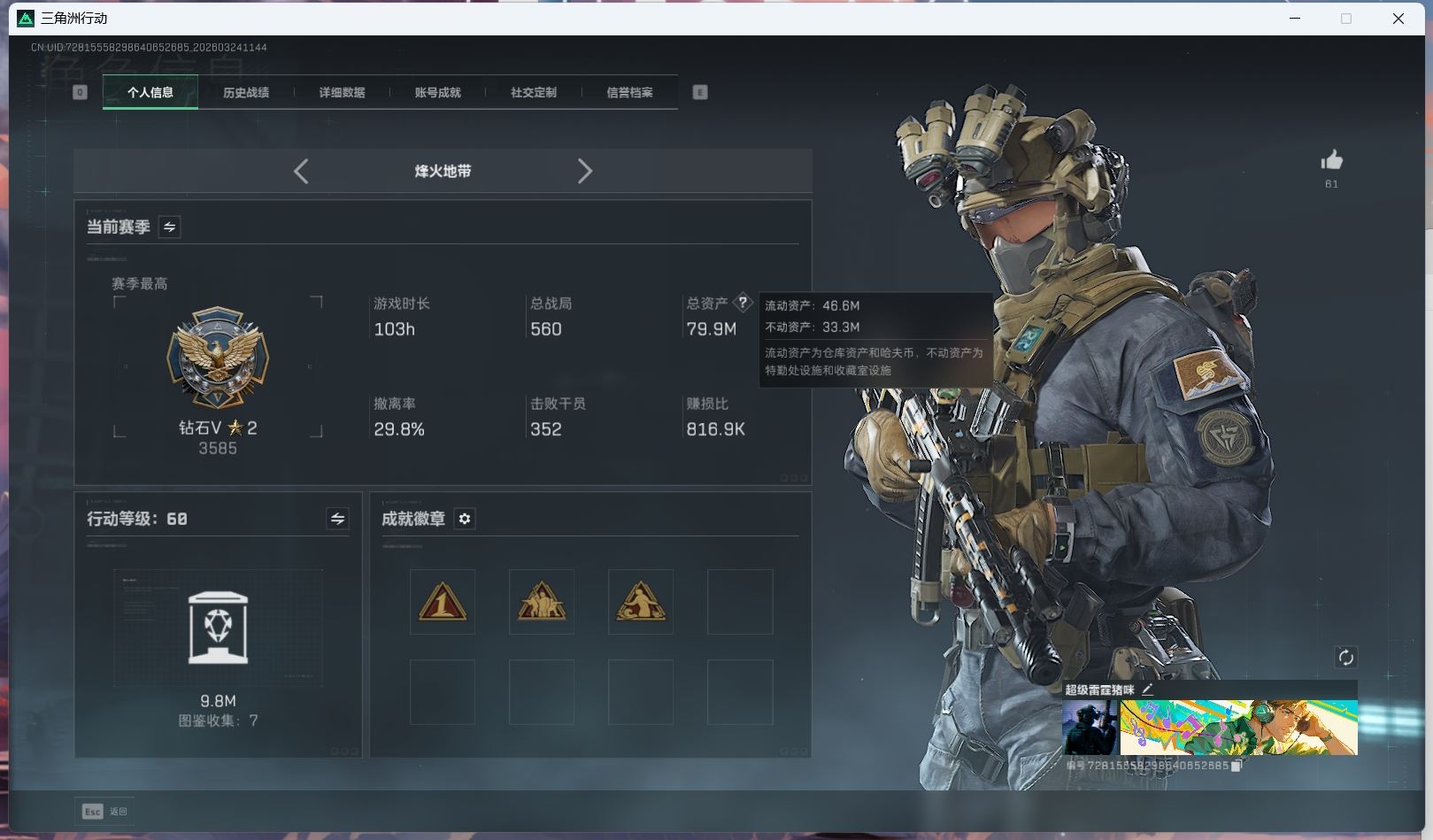Copy the player ID number
This screenshot has width=1433, height=840.
[1237, 766]
